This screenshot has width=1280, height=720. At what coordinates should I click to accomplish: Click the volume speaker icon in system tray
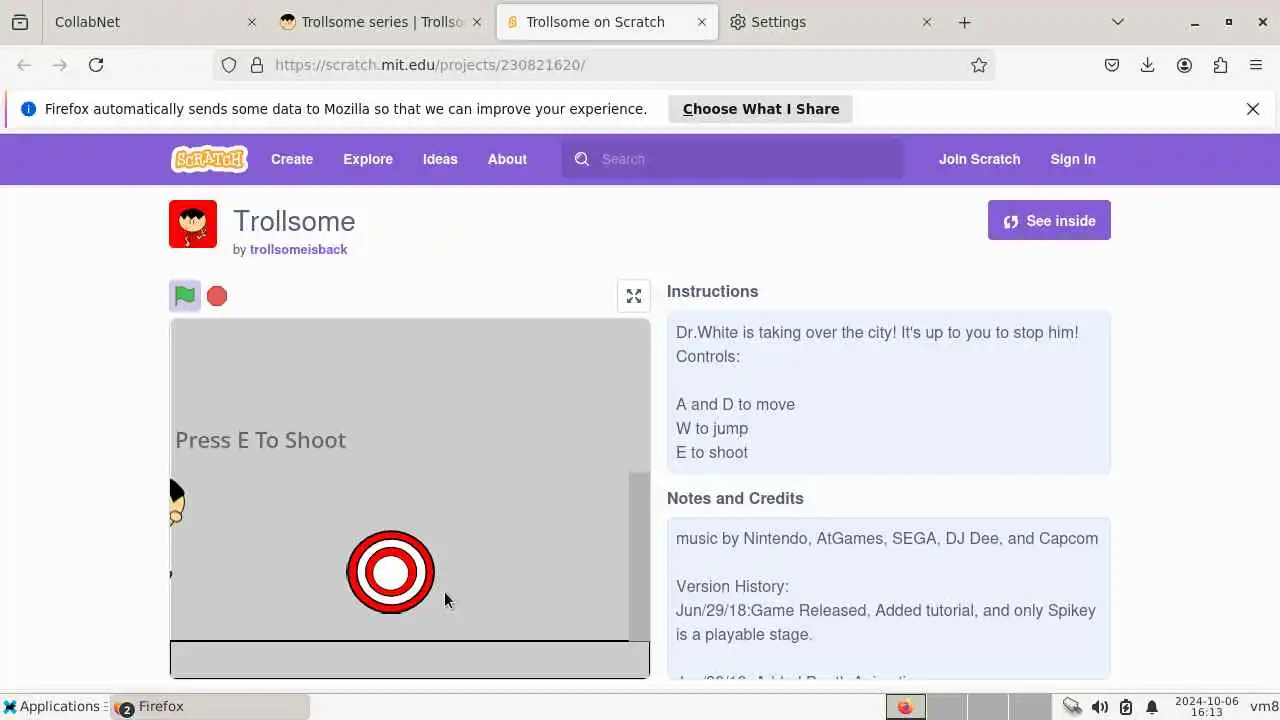point(1100,707)
